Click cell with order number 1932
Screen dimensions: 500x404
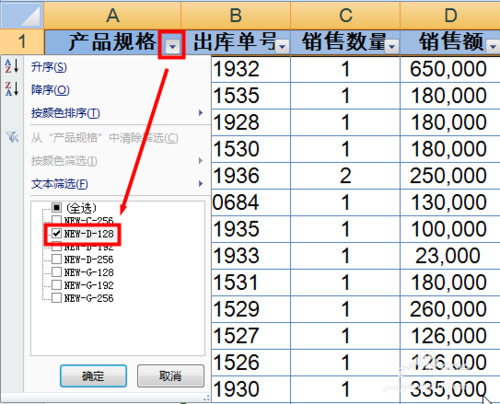(251, 69)
